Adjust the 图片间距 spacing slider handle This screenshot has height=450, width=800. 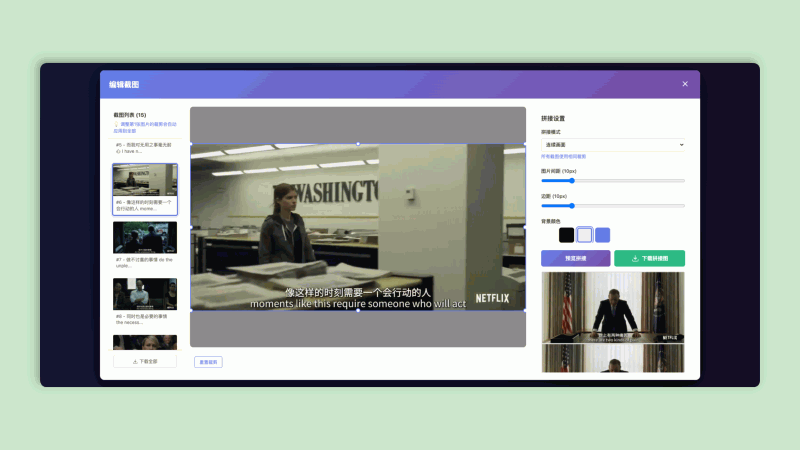pyautogui.click(x=572, y=181)
